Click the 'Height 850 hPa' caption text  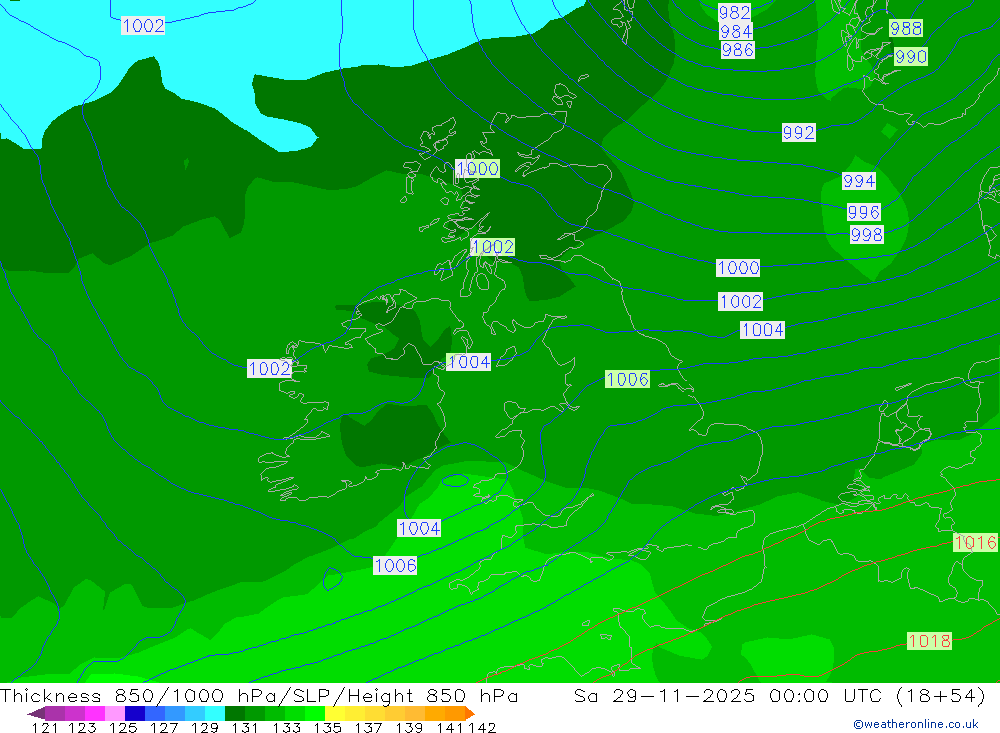tap(432, 696)
